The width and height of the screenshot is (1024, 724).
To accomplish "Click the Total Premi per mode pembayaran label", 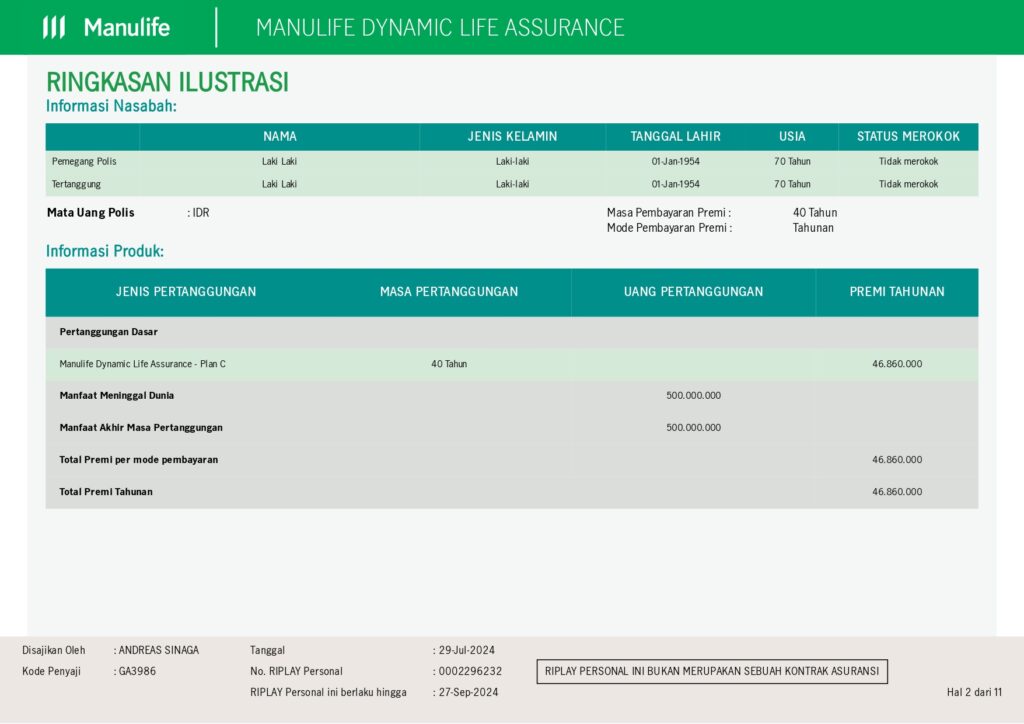I will [138, 460].
